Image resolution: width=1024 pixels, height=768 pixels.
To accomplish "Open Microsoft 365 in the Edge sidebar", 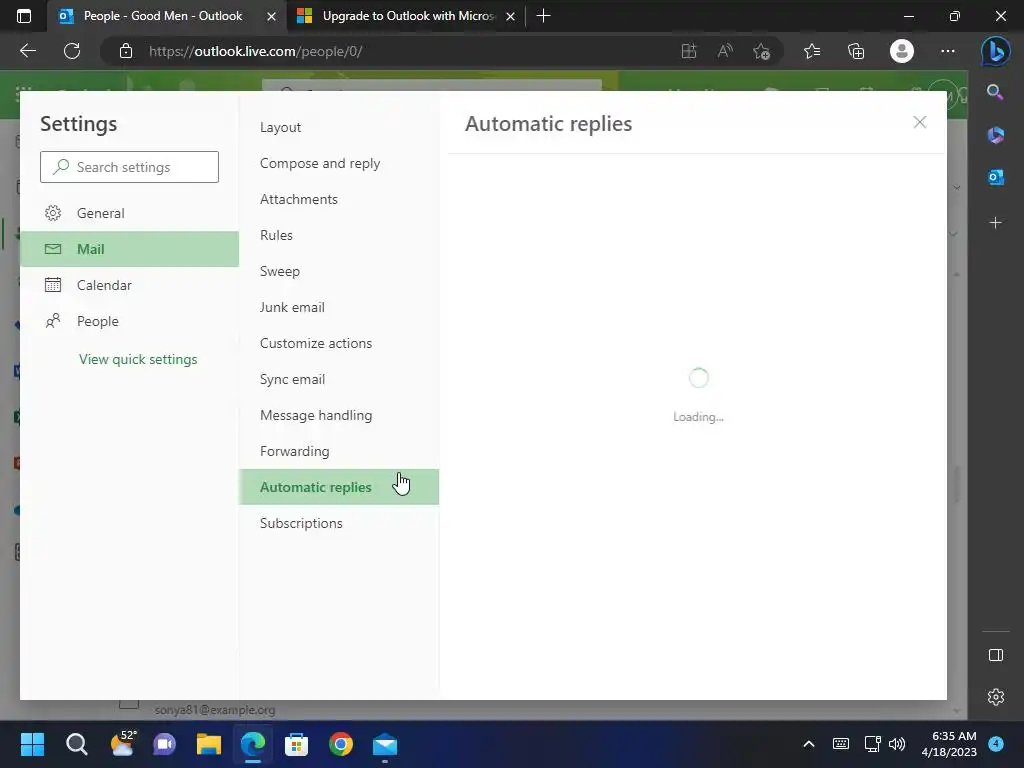I will tap(995, 135).
